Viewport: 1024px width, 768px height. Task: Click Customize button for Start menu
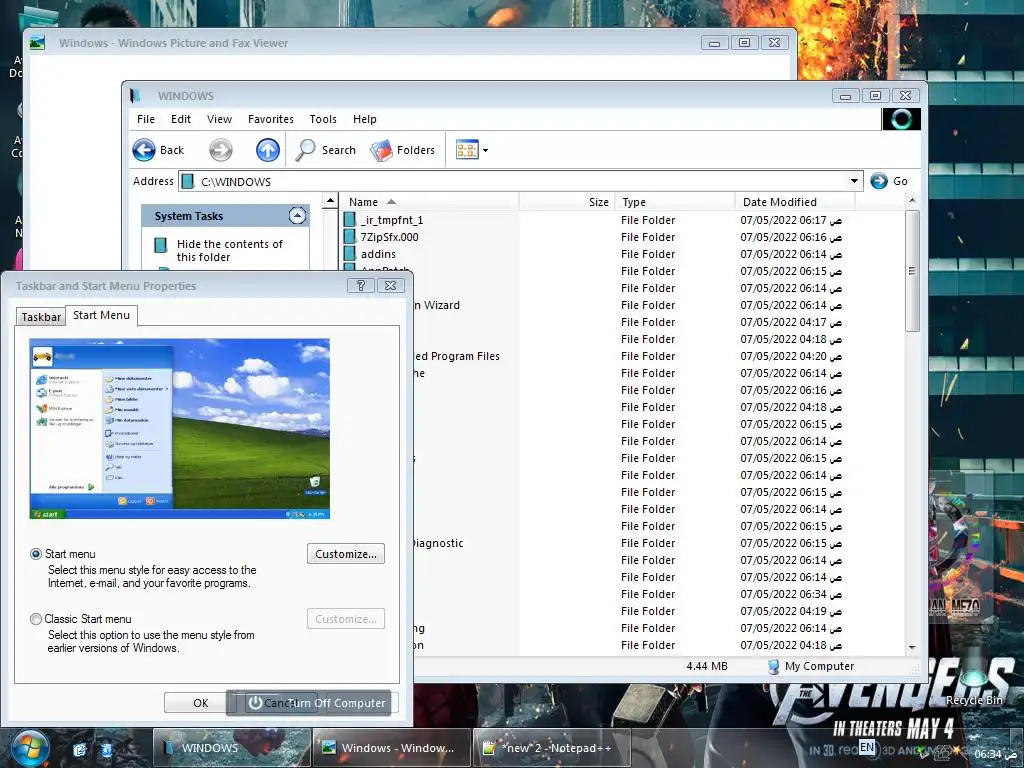pos(345,554)
